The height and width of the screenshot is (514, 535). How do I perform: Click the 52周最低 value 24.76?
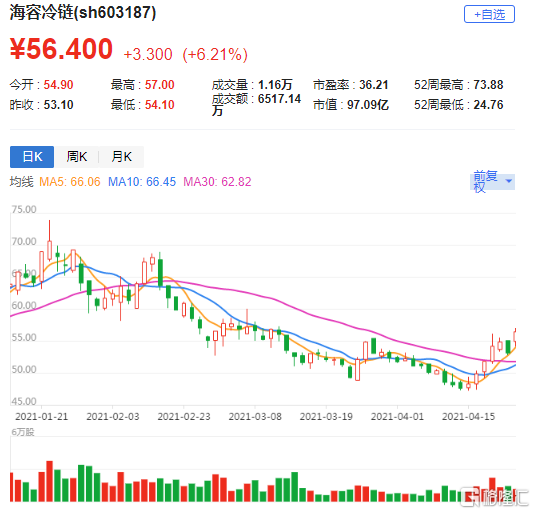(x=488, y=105)
